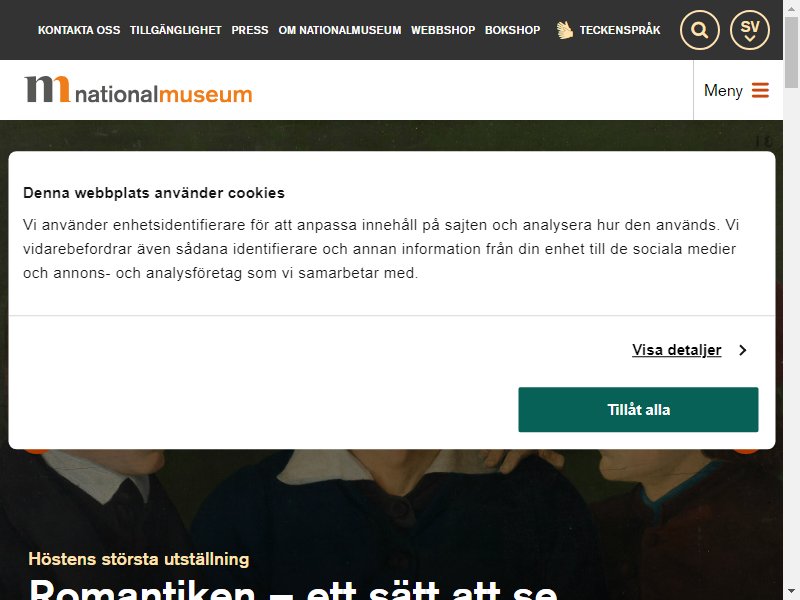Click the vertical scrollbar thumb
Viewport: 800px width, 600px height.
(x=791, y=53)
